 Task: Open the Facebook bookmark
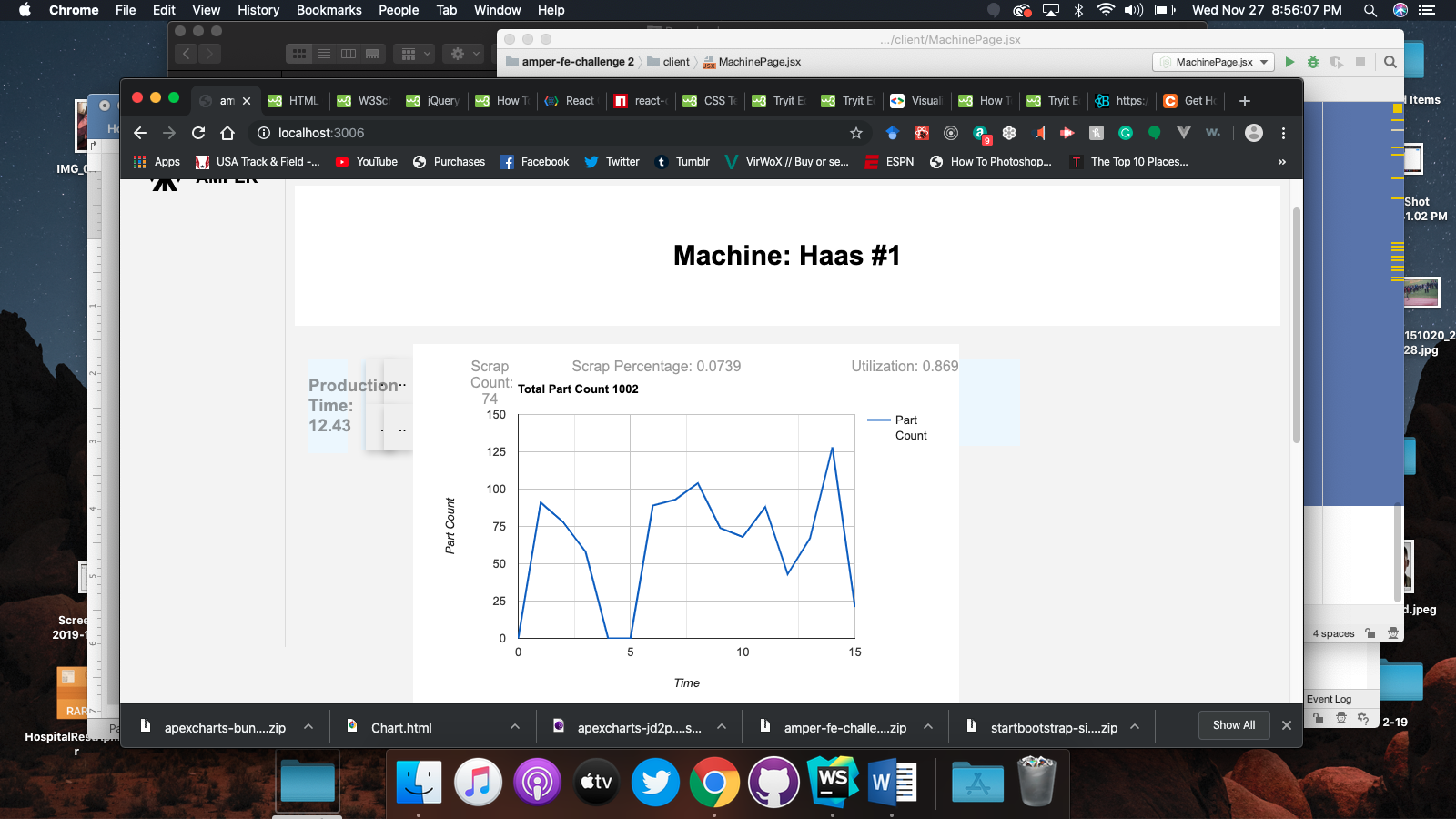pyautogui.click(x=535, y=162)
